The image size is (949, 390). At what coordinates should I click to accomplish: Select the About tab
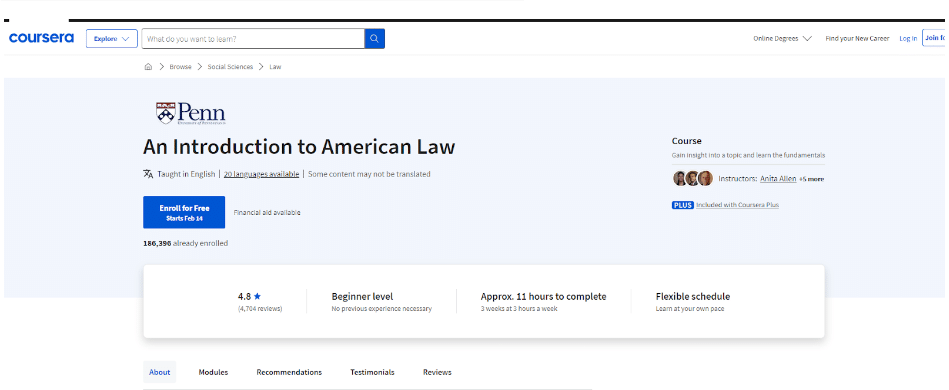click(x=160, y=372)
